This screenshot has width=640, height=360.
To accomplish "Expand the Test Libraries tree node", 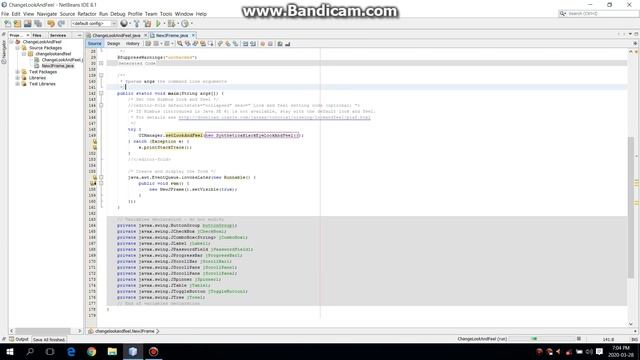I will (18, 84).
